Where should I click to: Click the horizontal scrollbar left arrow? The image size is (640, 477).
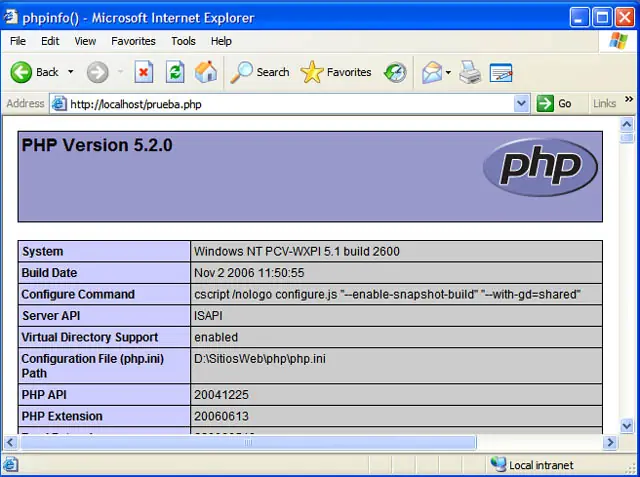10,442
